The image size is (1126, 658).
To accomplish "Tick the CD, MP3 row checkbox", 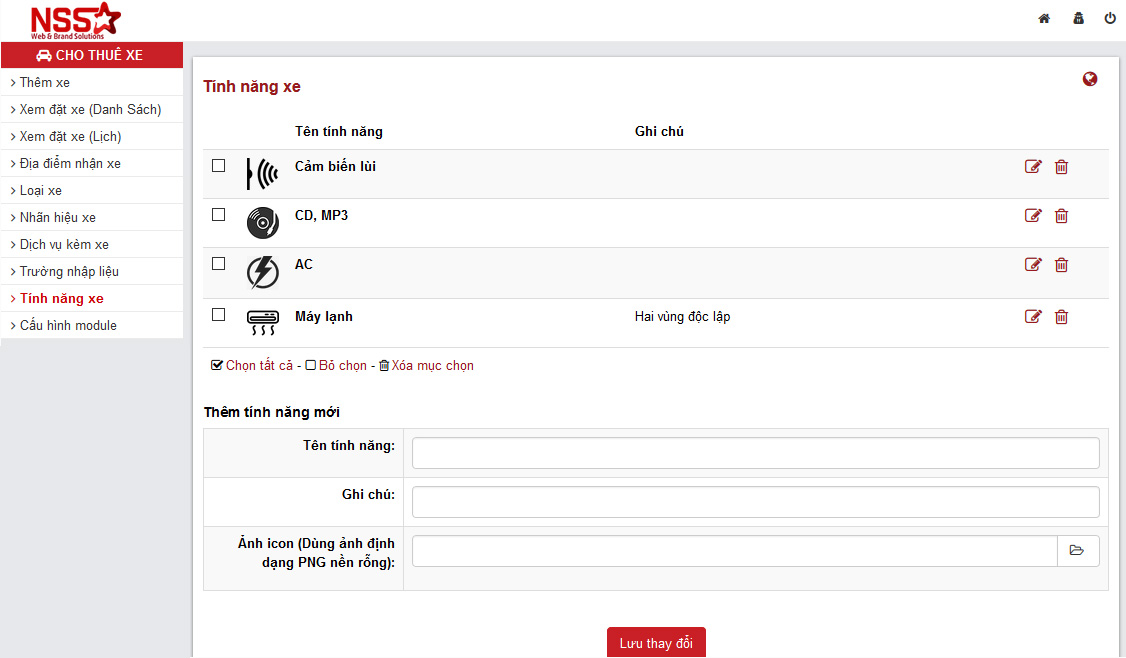I will pos(219,215).
